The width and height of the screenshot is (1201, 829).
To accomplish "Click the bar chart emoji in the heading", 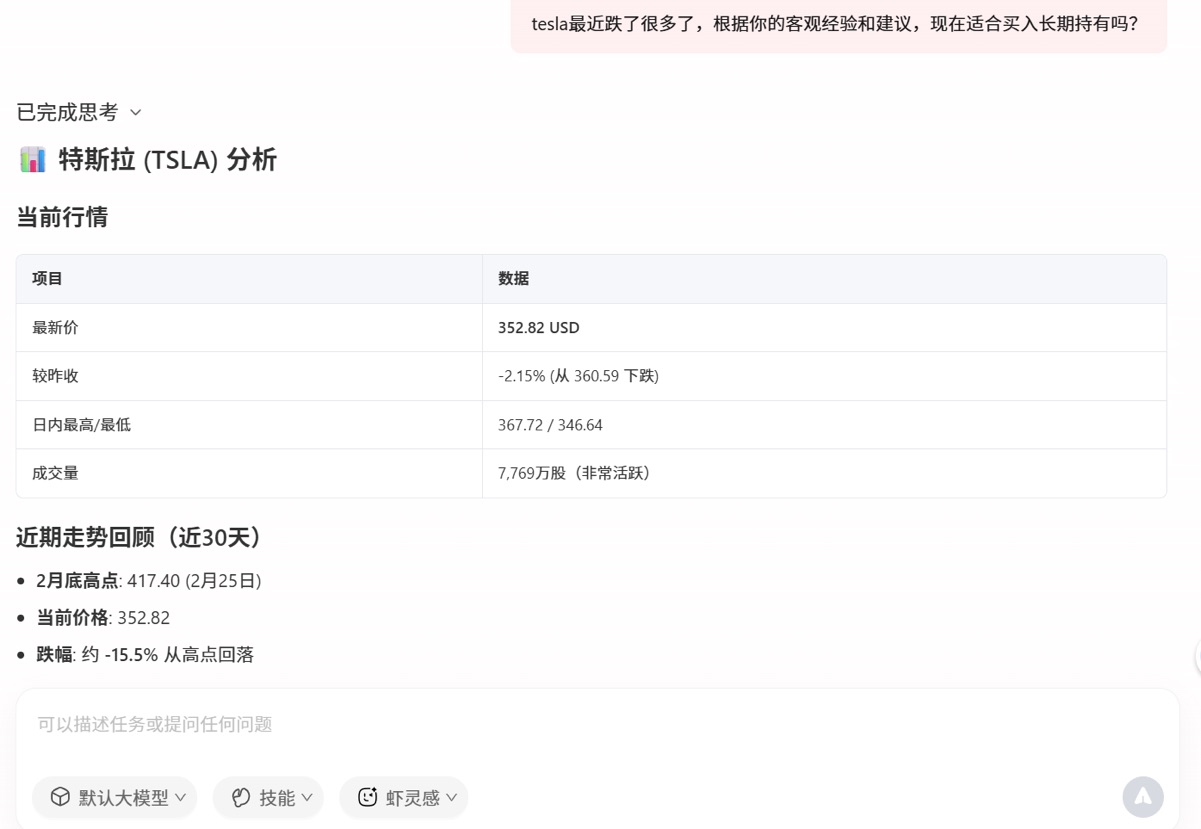I will tap(32, 159).
